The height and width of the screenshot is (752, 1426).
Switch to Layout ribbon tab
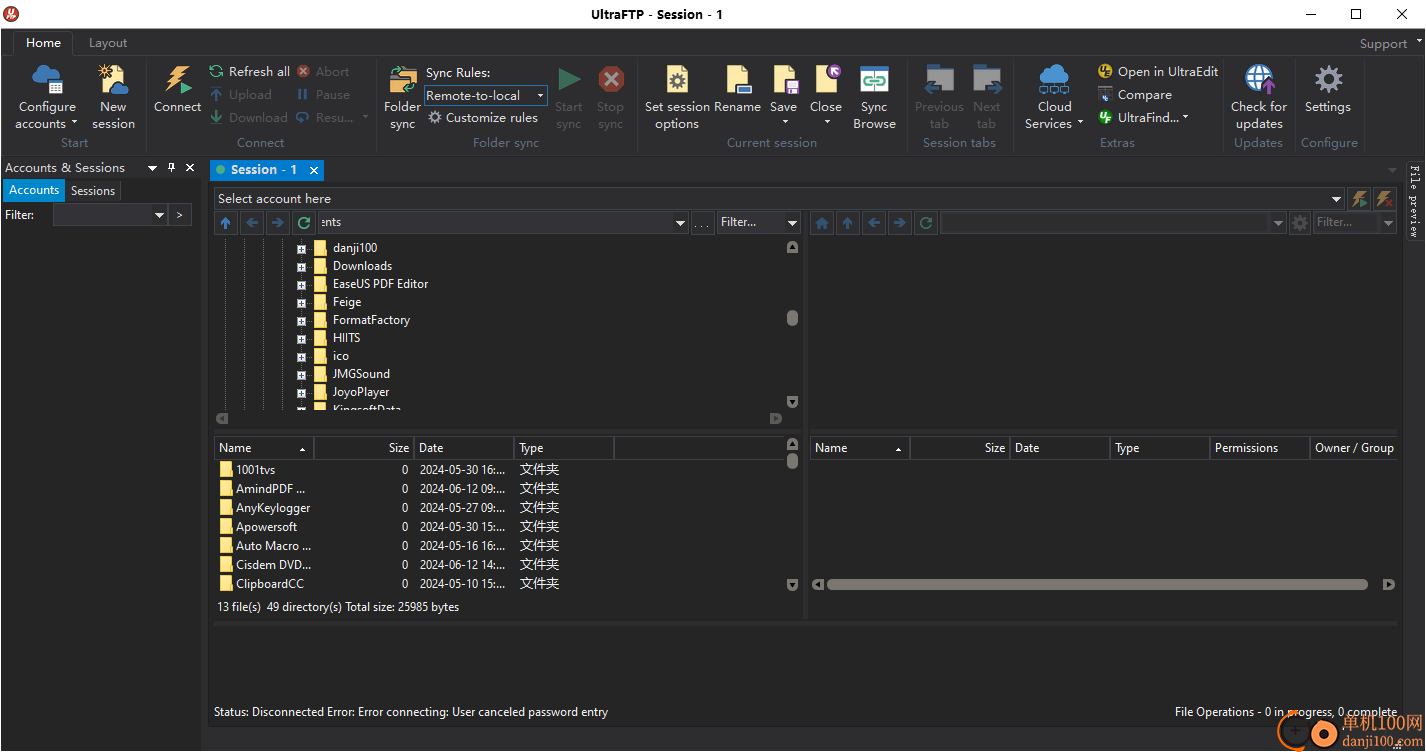pos(108,43)
